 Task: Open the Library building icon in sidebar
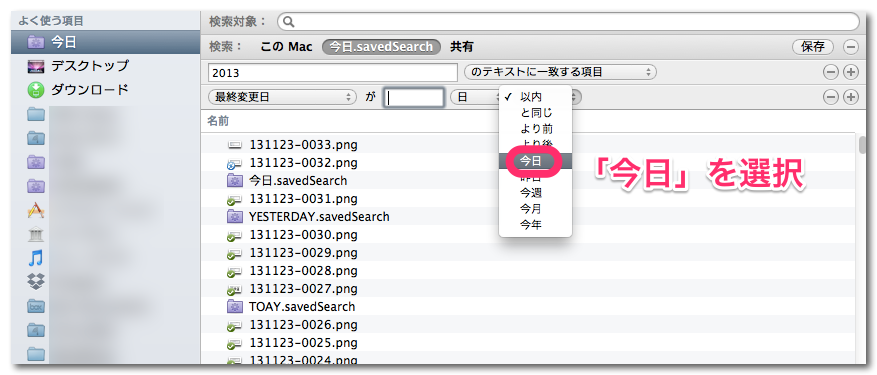pyautogui.click(x=36, y=234)
